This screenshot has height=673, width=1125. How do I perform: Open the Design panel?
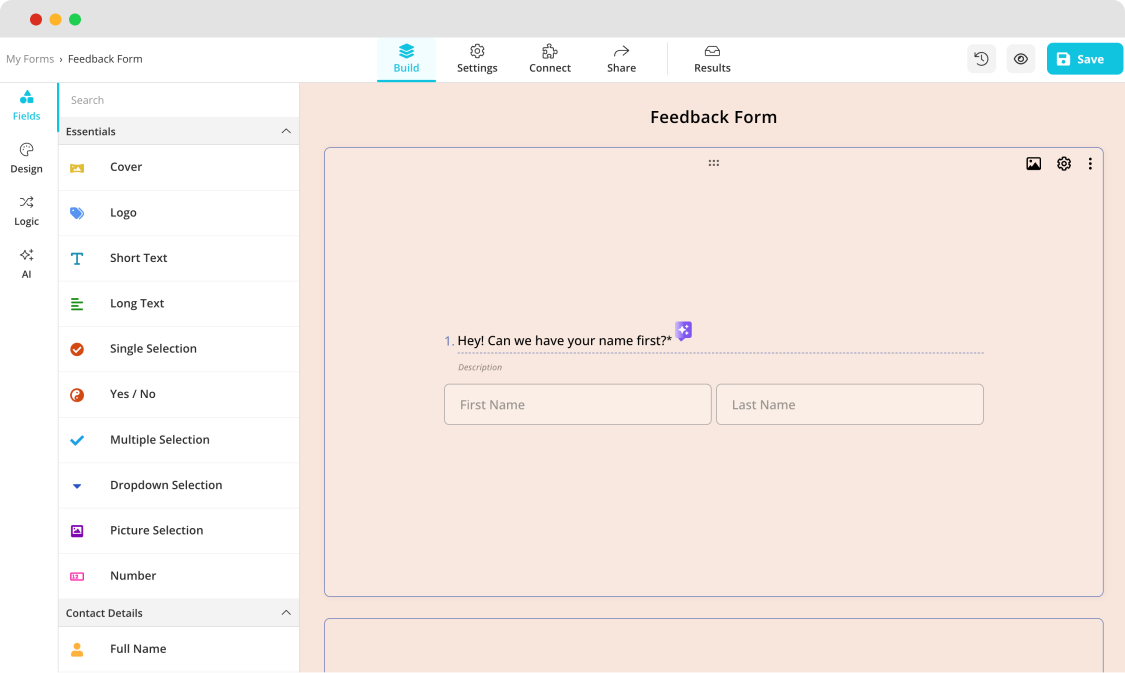pos(26,158)
